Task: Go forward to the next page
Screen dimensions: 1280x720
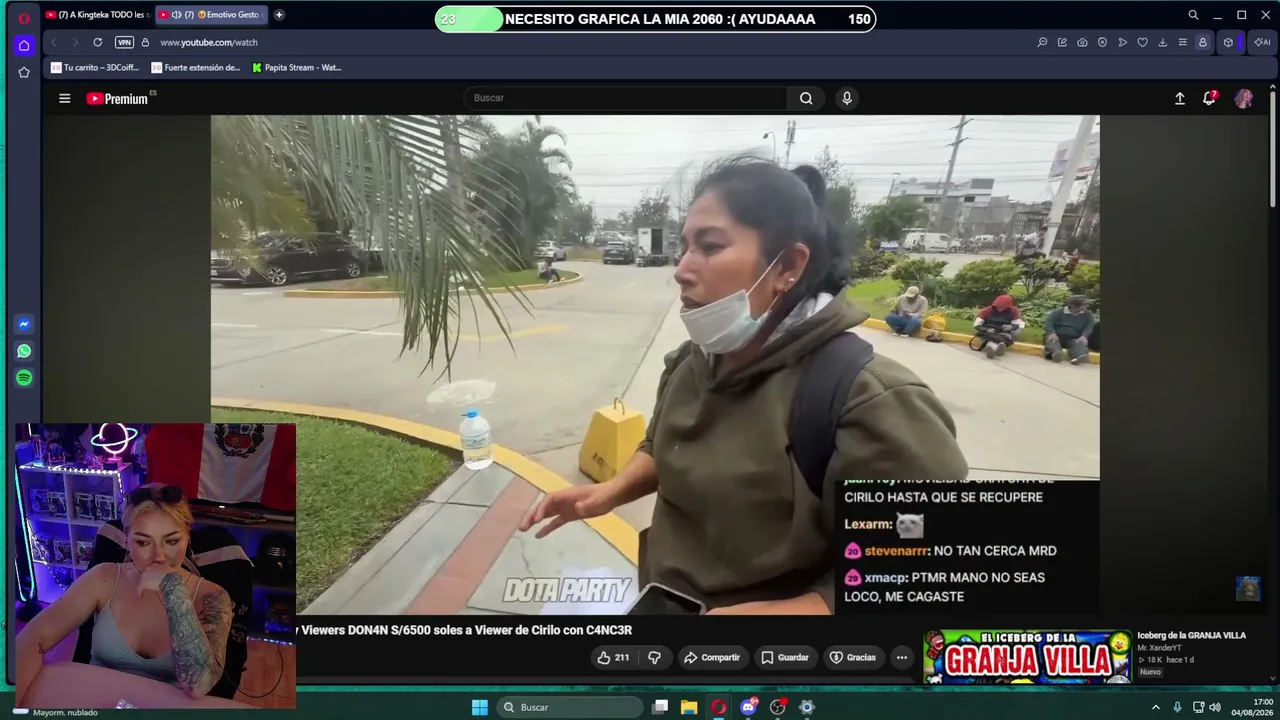Action: [74, 42]
